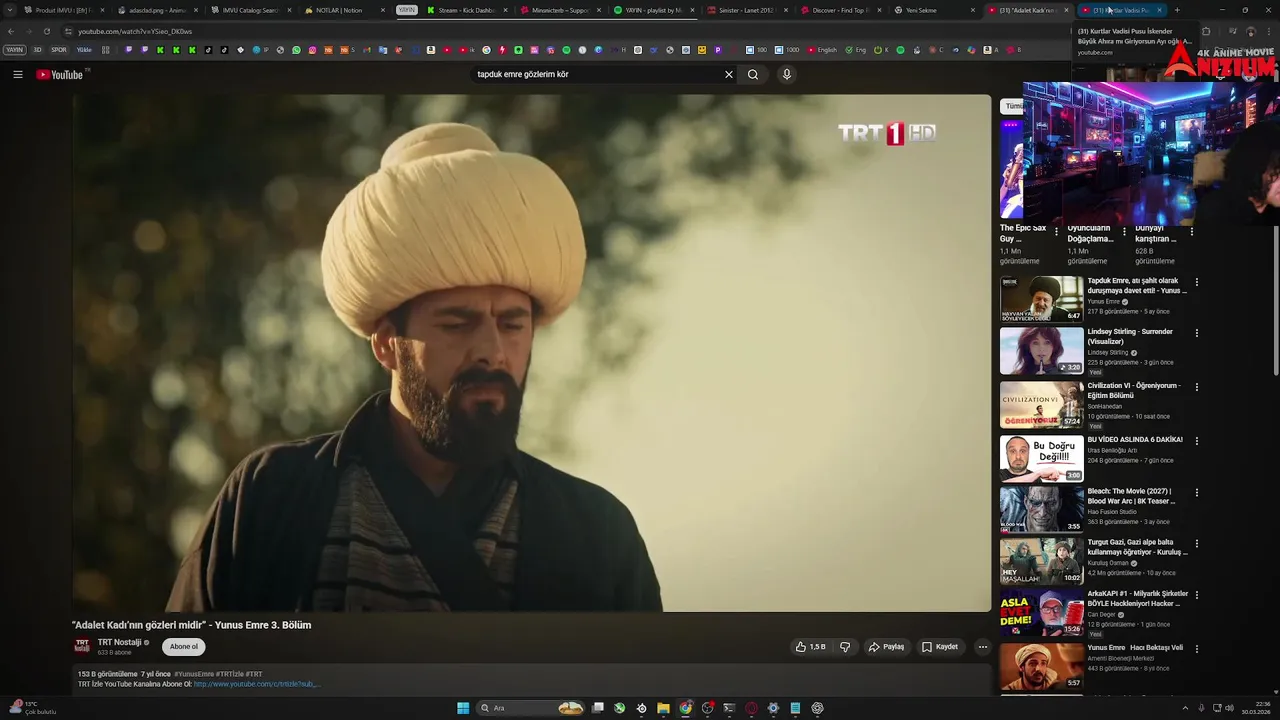Go back in browser history

[x=11, y=31]
